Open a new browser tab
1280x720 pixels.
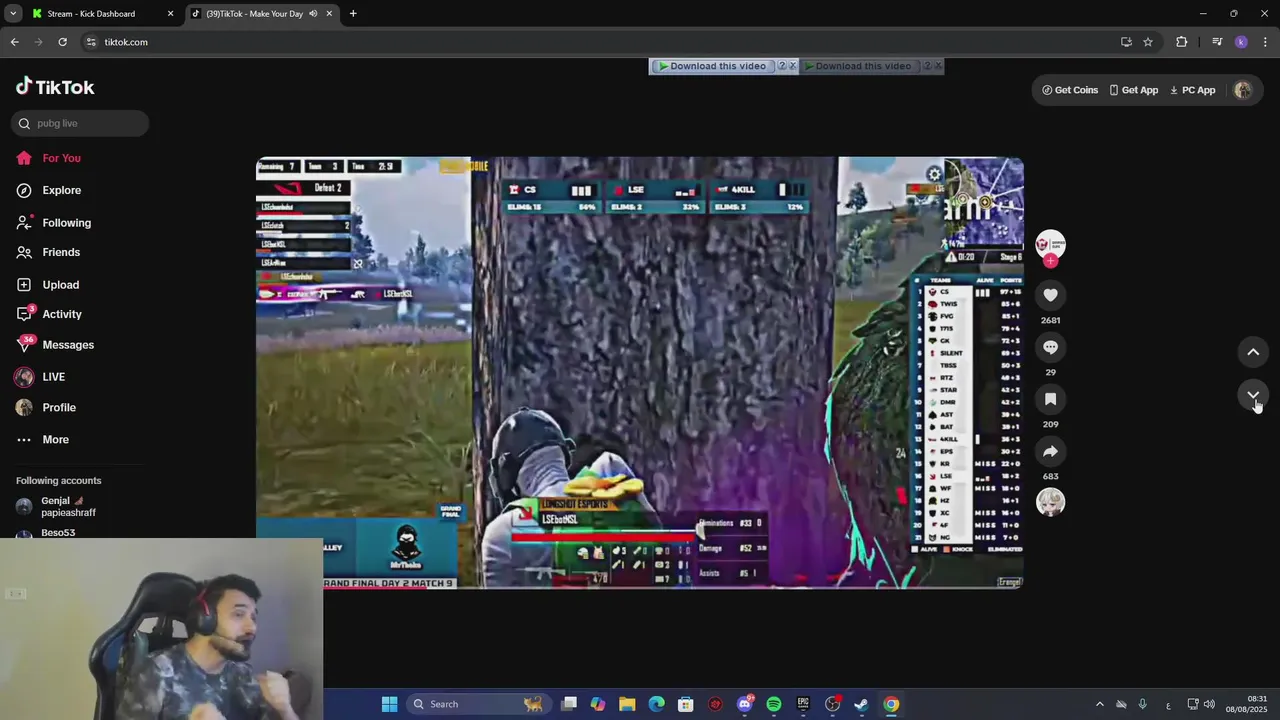[x=353, y=14]
